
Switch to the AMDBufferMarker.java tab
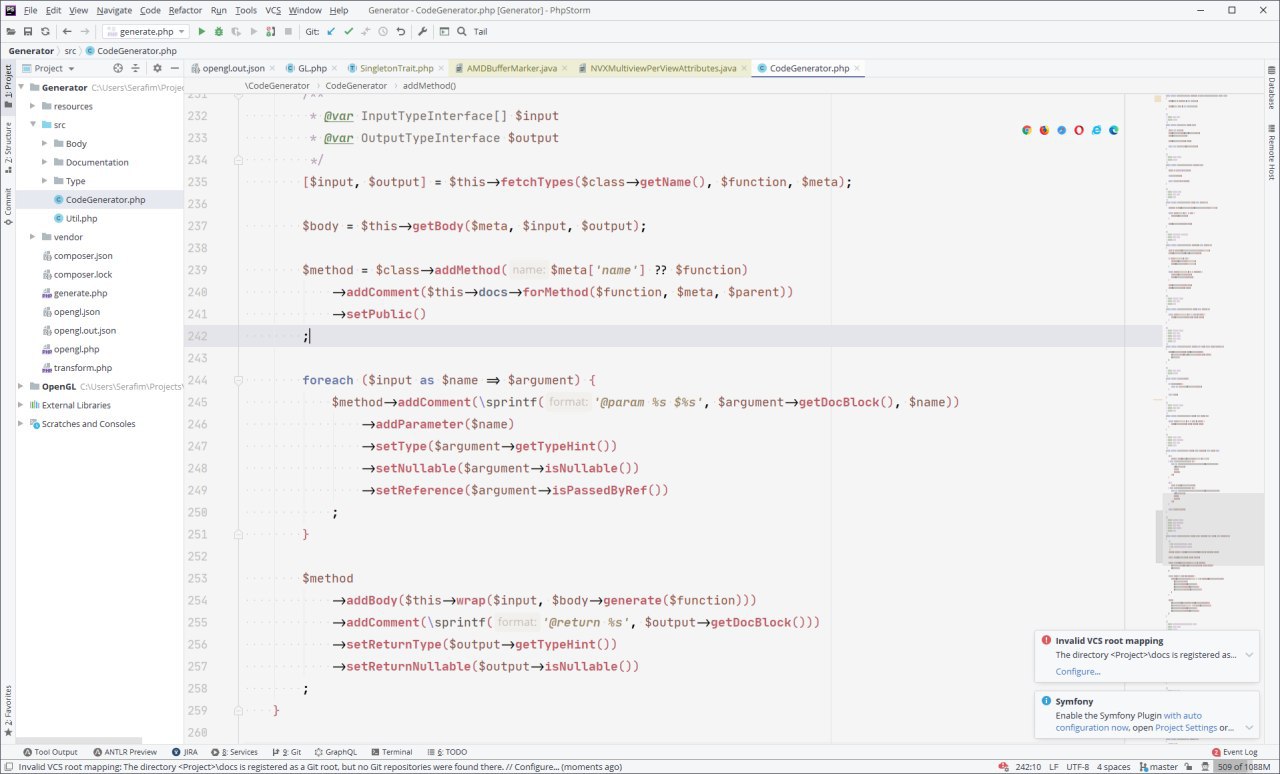513,68
